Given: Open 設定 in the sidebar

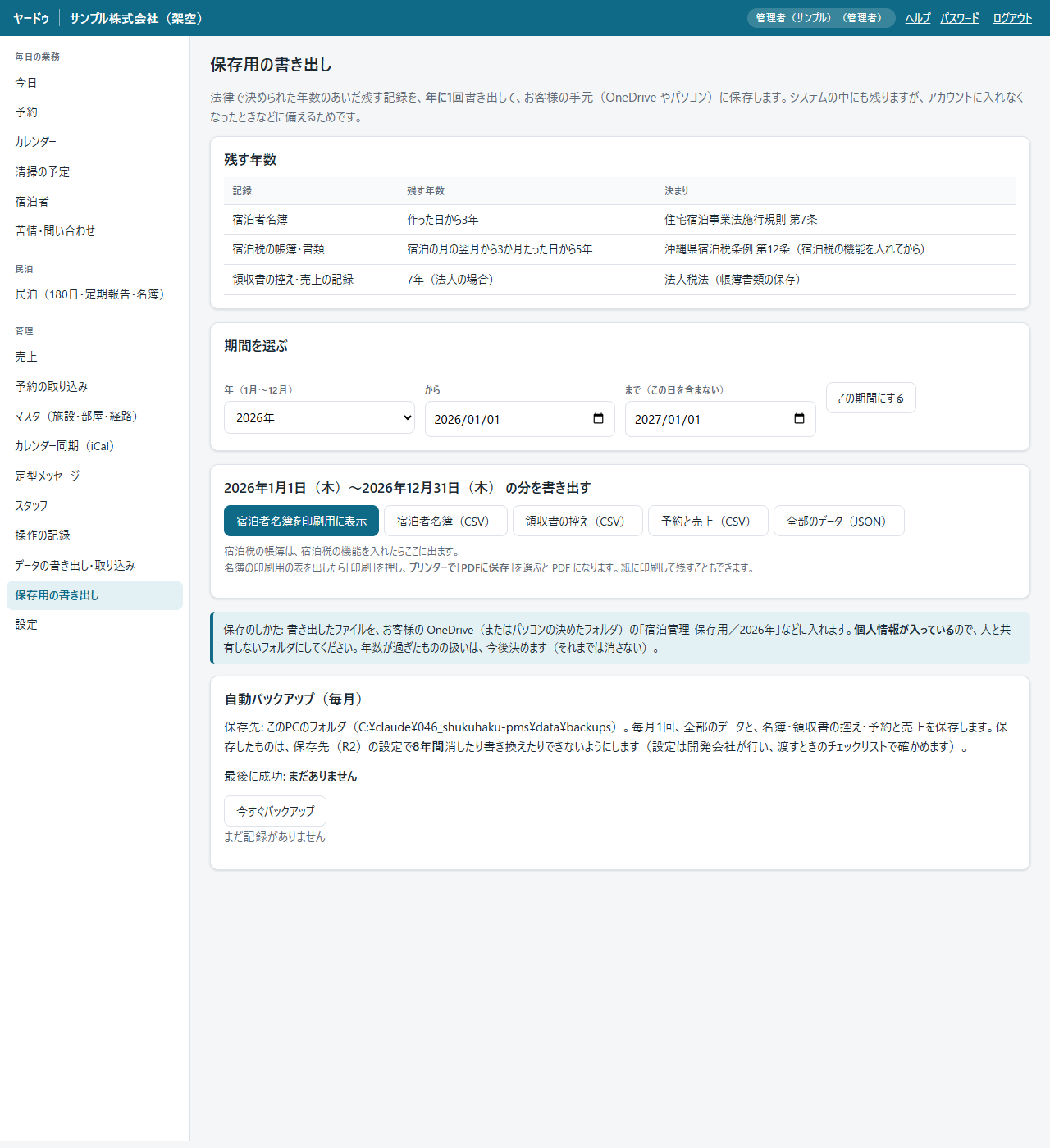Looking at the screenshot, I should point(94,625).
